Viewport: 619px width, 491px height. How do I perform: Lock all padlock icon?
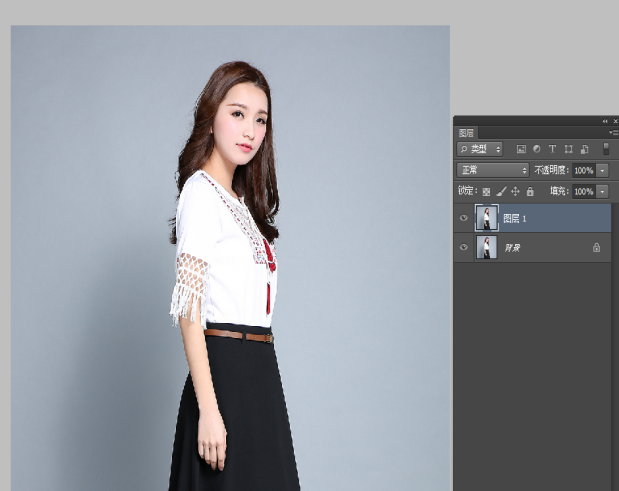[x=530, y=191]
